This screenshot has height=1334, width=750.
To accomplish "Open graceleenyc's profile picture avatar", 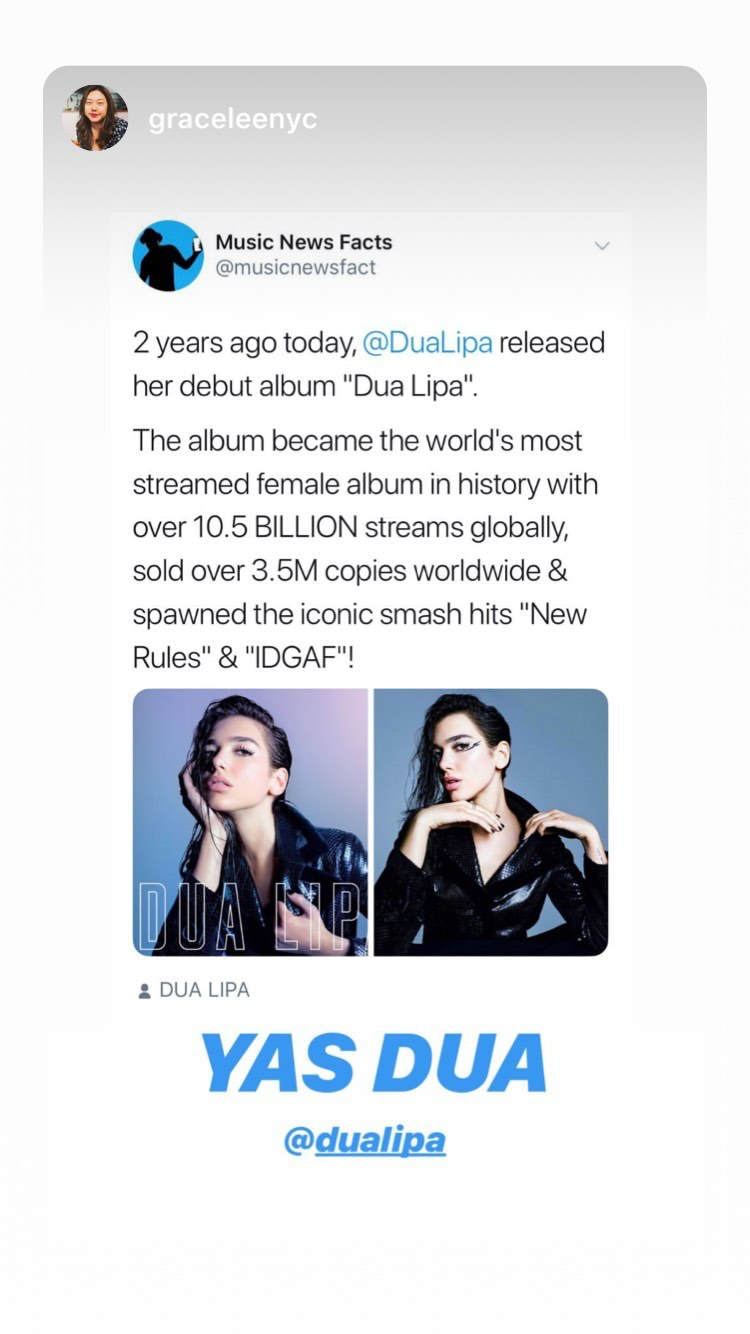I will click(97, 118).
